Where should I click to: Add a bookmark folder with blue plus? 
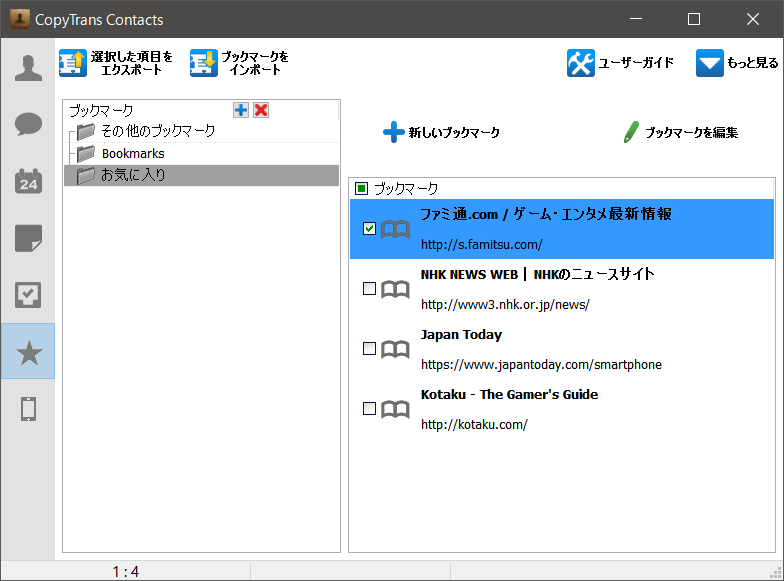(241, 110)
